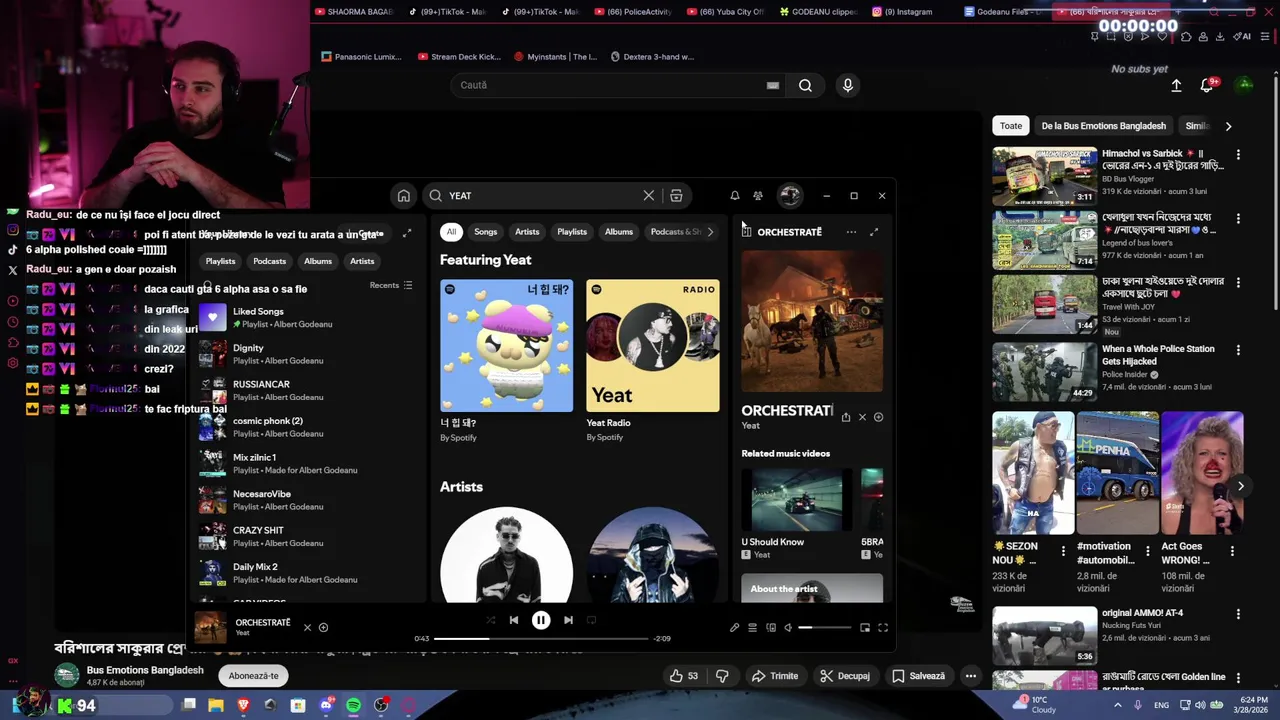Viewport: 1280px width, 720px height.
Task: Open options for Himachol vs Sarbick video
Action: [x=1238, y=155]
